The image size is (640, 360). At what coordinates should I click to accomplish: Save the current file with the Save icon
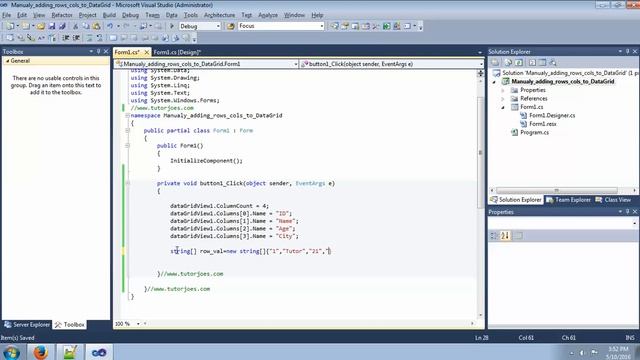[52, 26]
